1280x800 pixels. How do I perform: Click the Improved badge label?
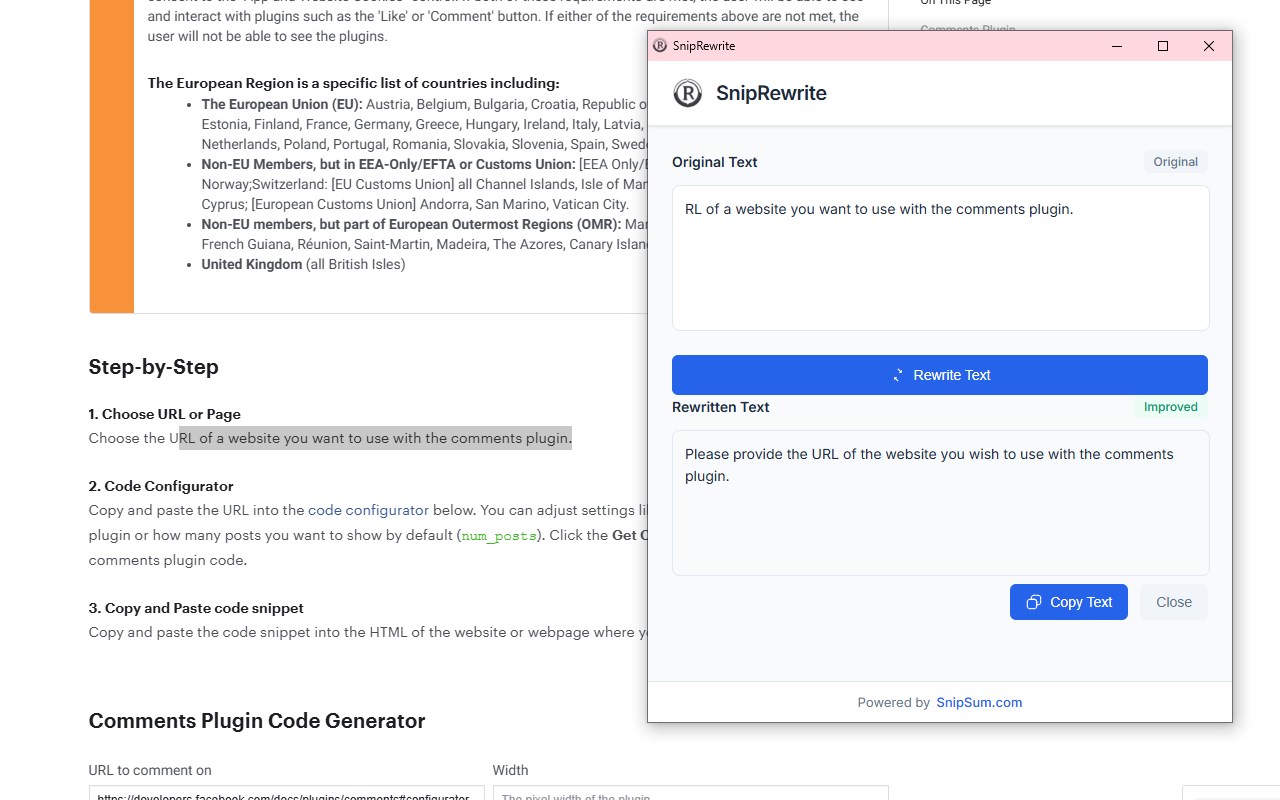[1171, 407]
